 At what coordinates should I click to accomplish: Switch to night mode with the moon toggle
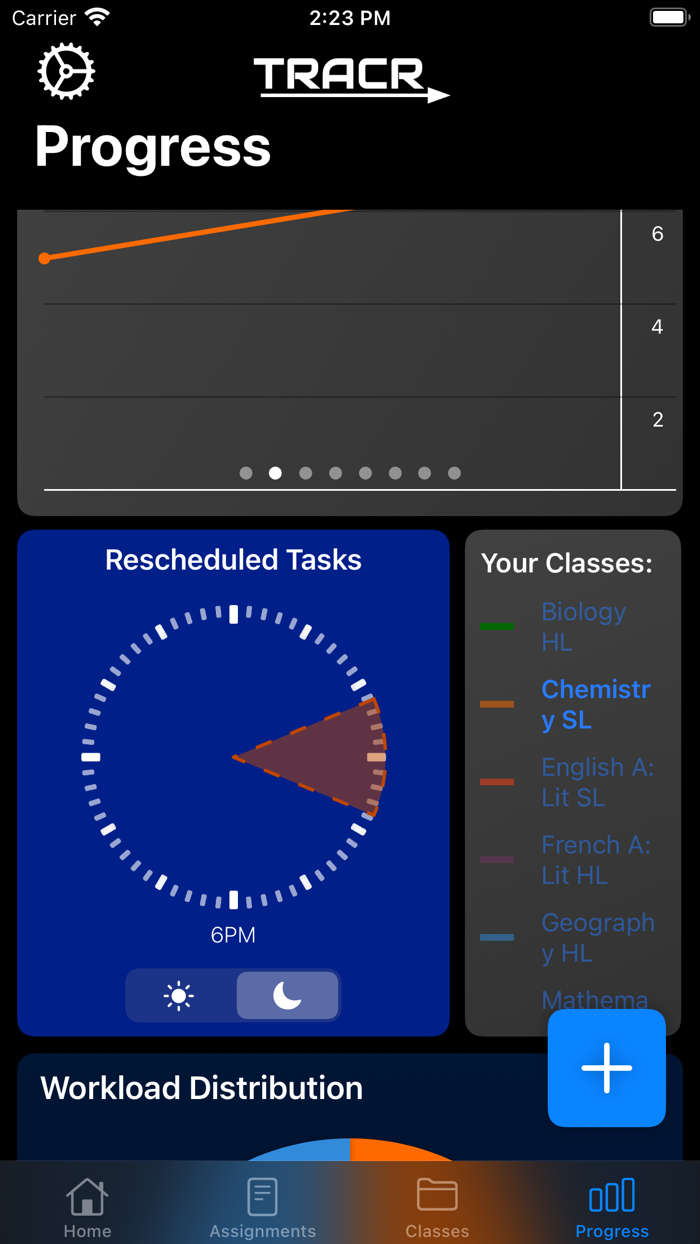point(287,995)
